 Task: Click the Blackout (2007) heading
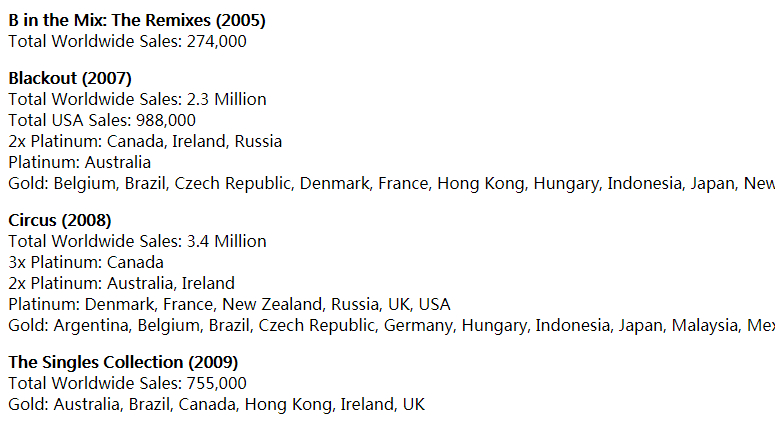pos(70,78)
